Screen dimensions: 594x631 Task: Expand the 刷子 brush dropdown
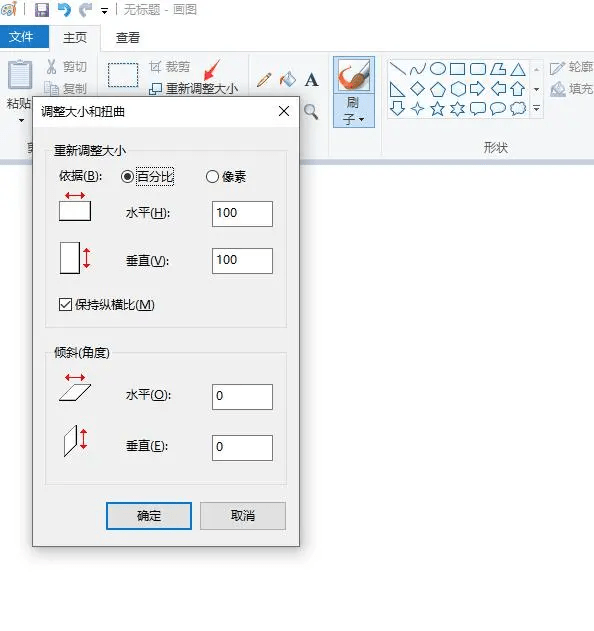(x=354, y=111)
